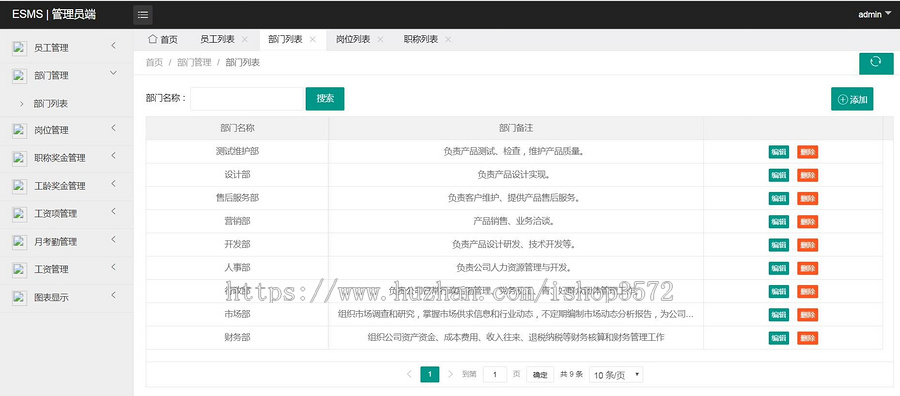
Task: Click the 员工管理 sidebar icon
Action: pos(20,48)
